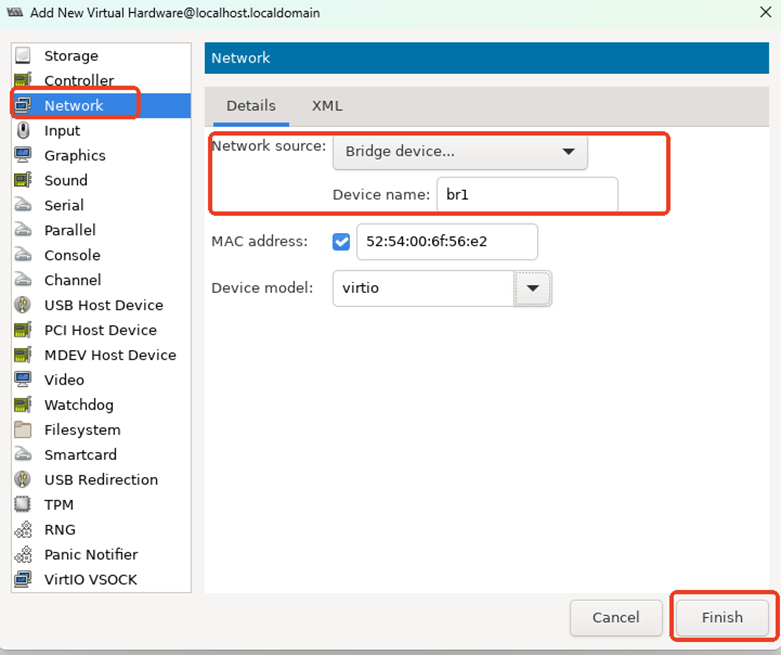Choose VirtIO VSOCK entry
The image size is (781, 655).
pyautogui.click(x=102, y=579)
